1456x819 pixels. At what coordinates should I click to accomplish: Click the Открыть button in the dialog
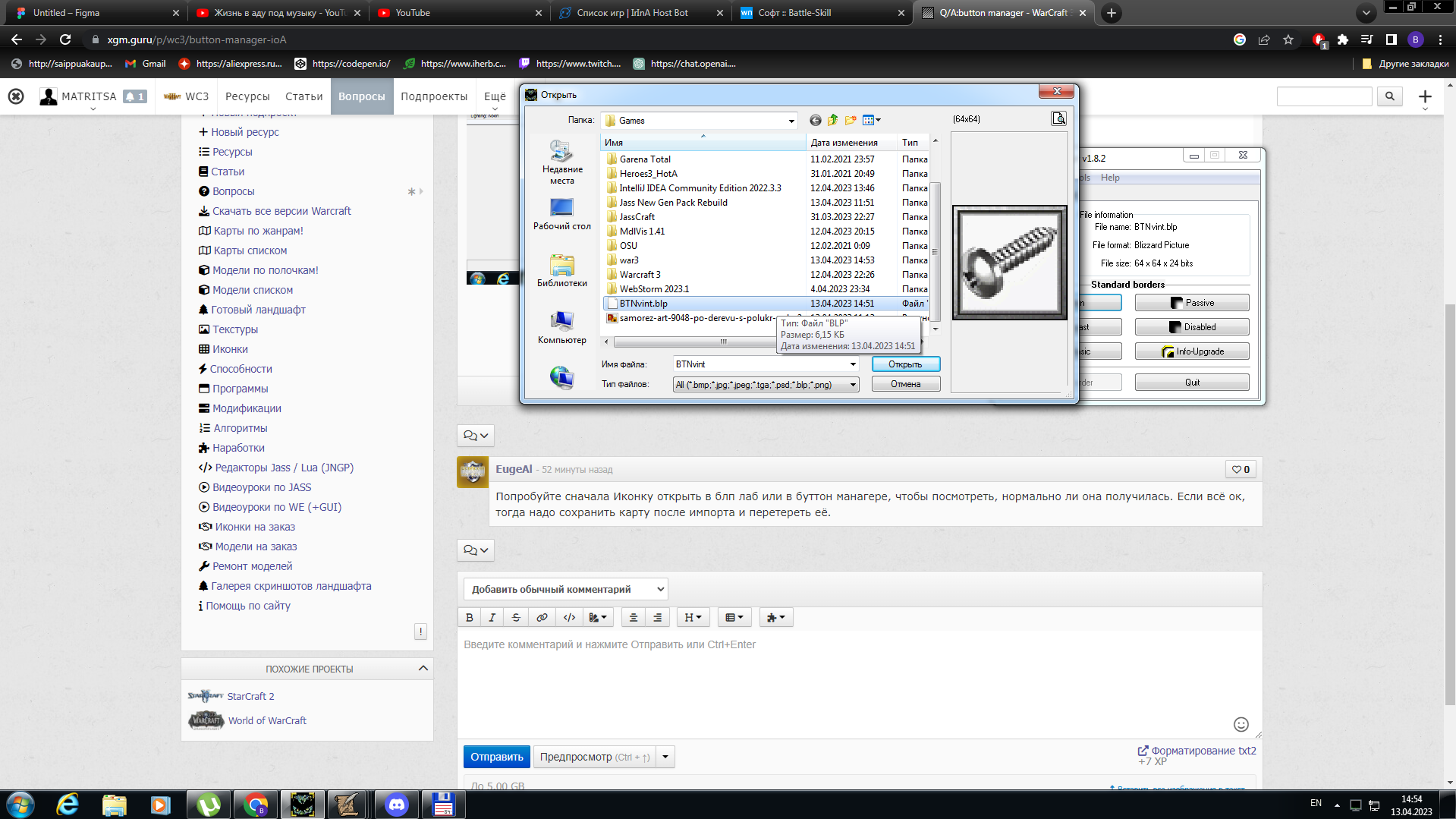[905, 364]
